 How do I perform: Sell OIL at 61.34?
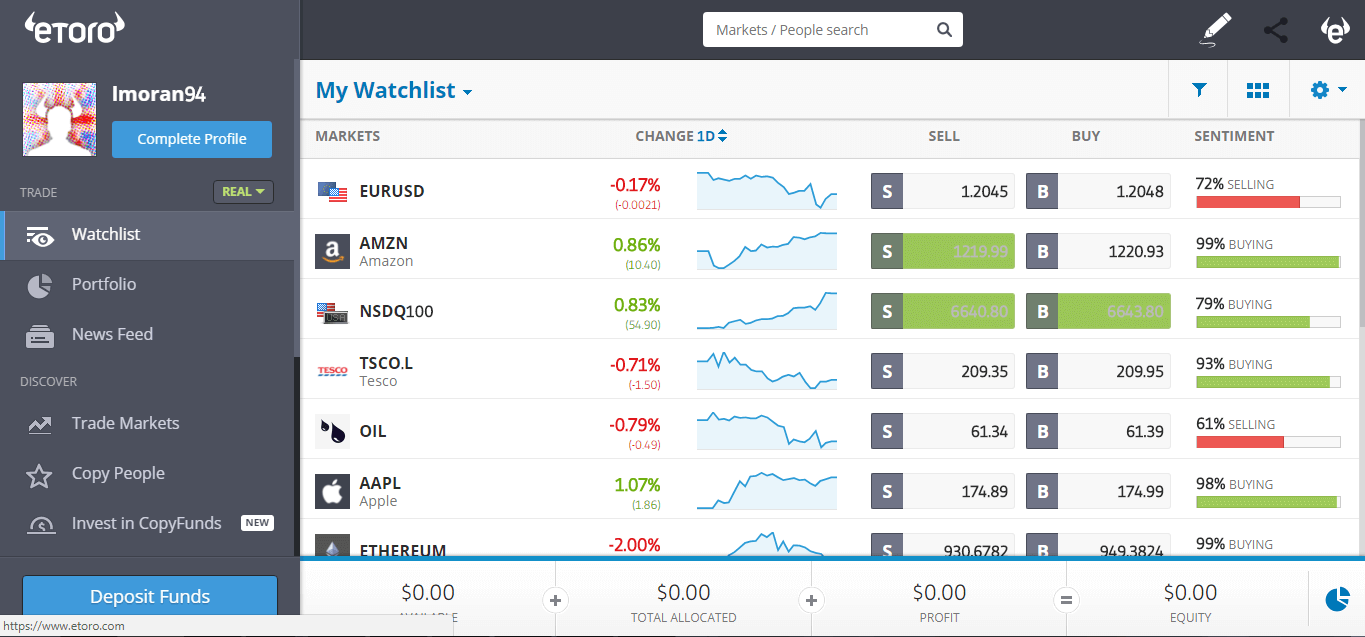(943, 431)
